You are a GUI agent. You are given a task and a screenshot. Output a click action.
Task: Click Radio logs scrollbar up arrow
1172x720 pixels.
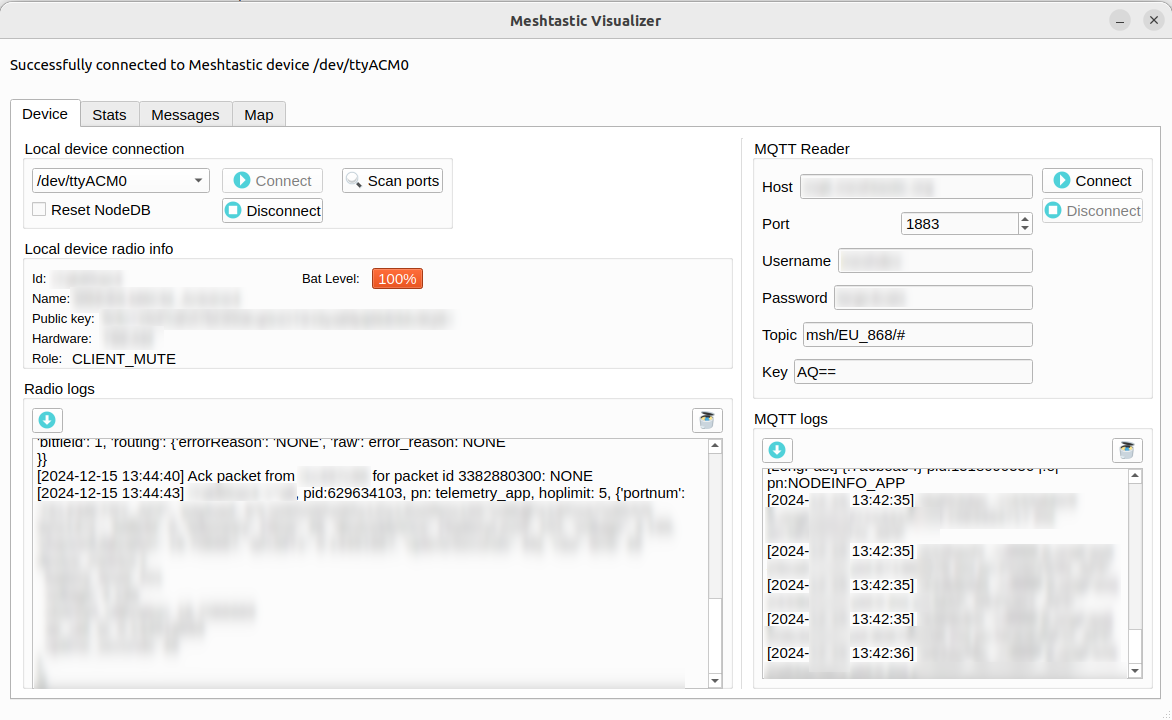715,446
